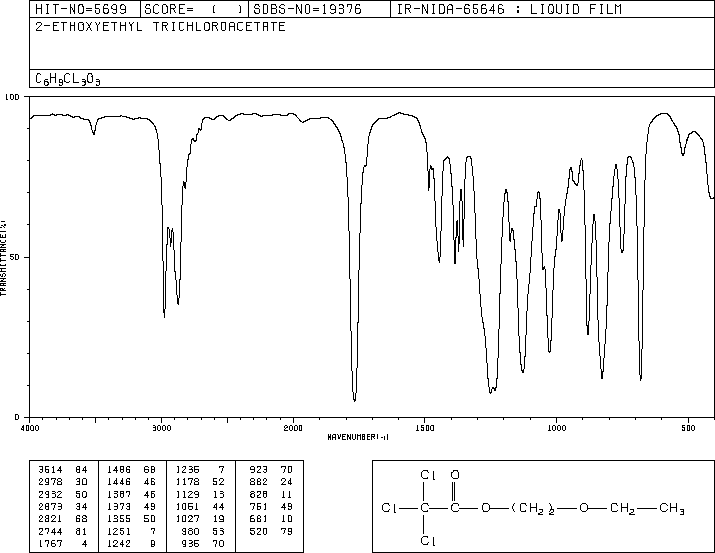Click the 3000 wavenumber axis label
Viewport: 715px width, 553px height.
pyautogui.click(x=161, y=428)
